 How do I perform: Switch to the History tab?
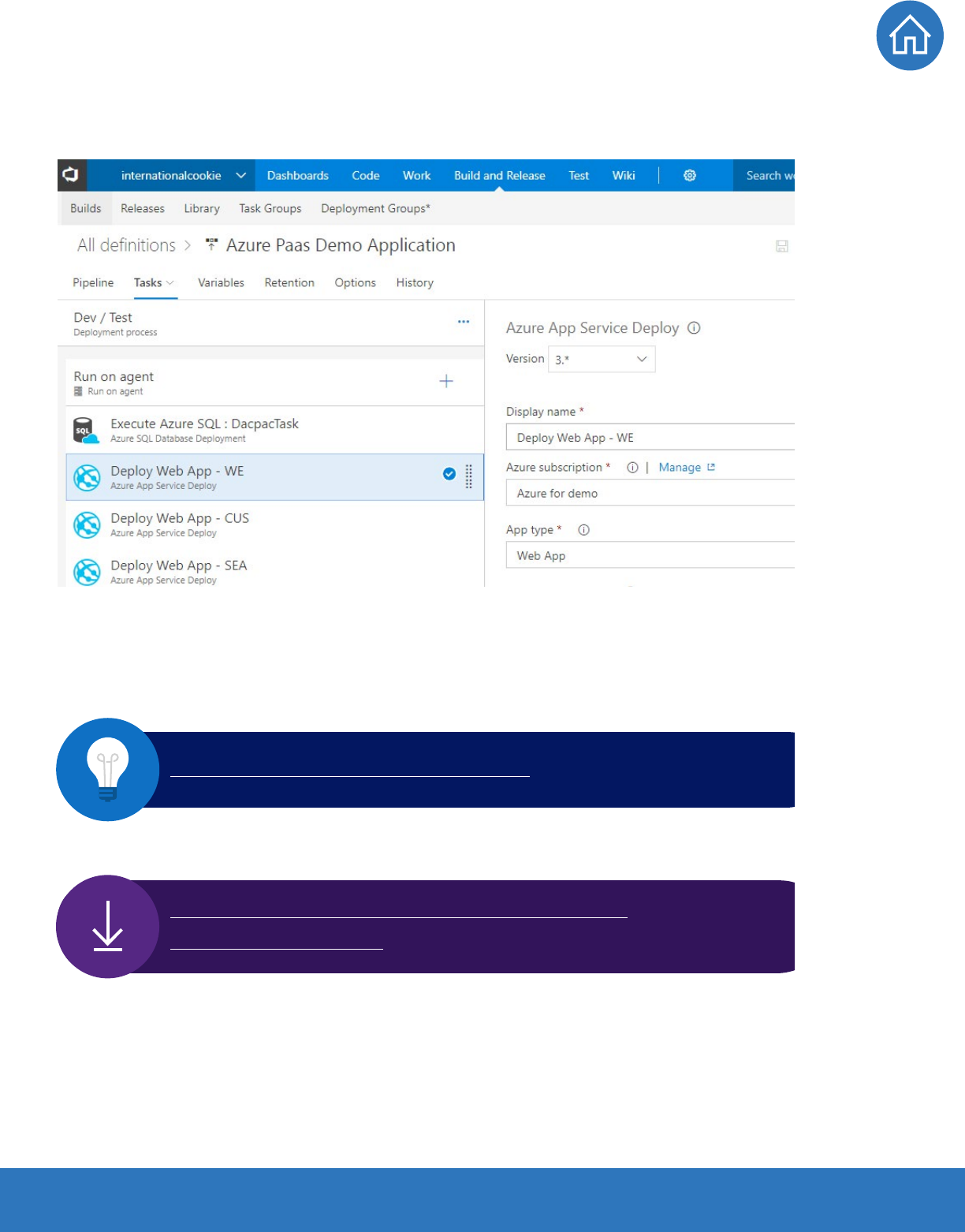coord(415,283)
